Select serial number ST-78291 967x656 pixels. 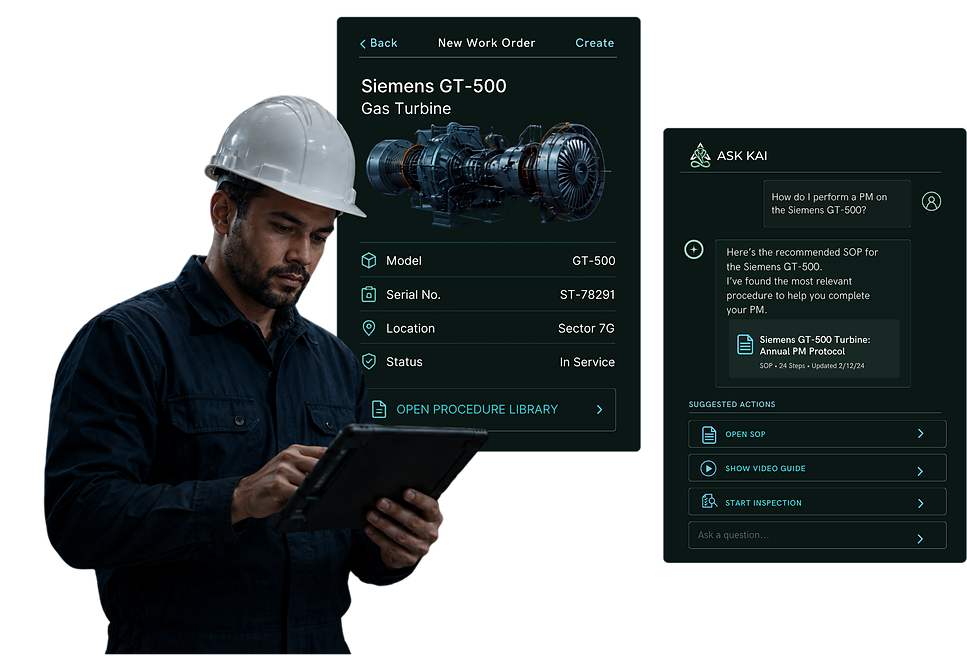click(x=587, y=295)
